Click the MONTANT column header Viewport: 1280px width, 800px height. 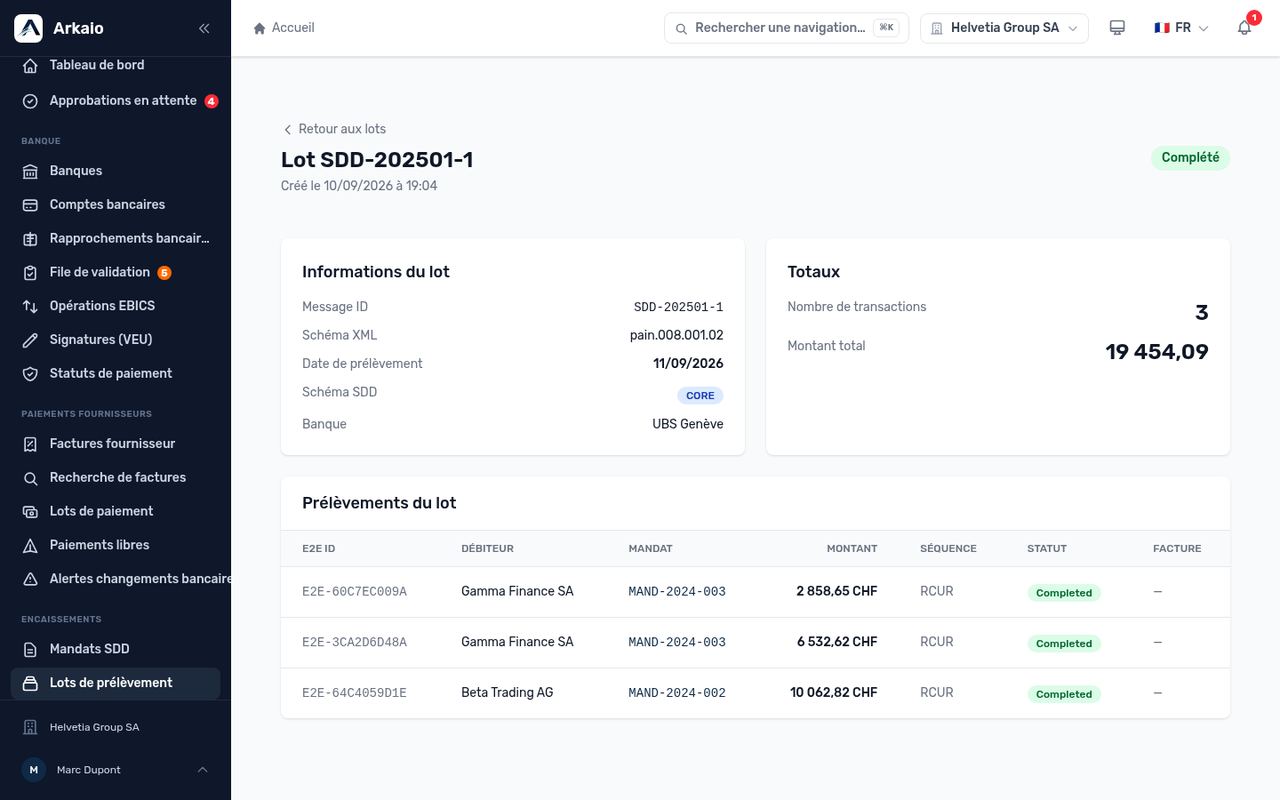pos(852,549)
